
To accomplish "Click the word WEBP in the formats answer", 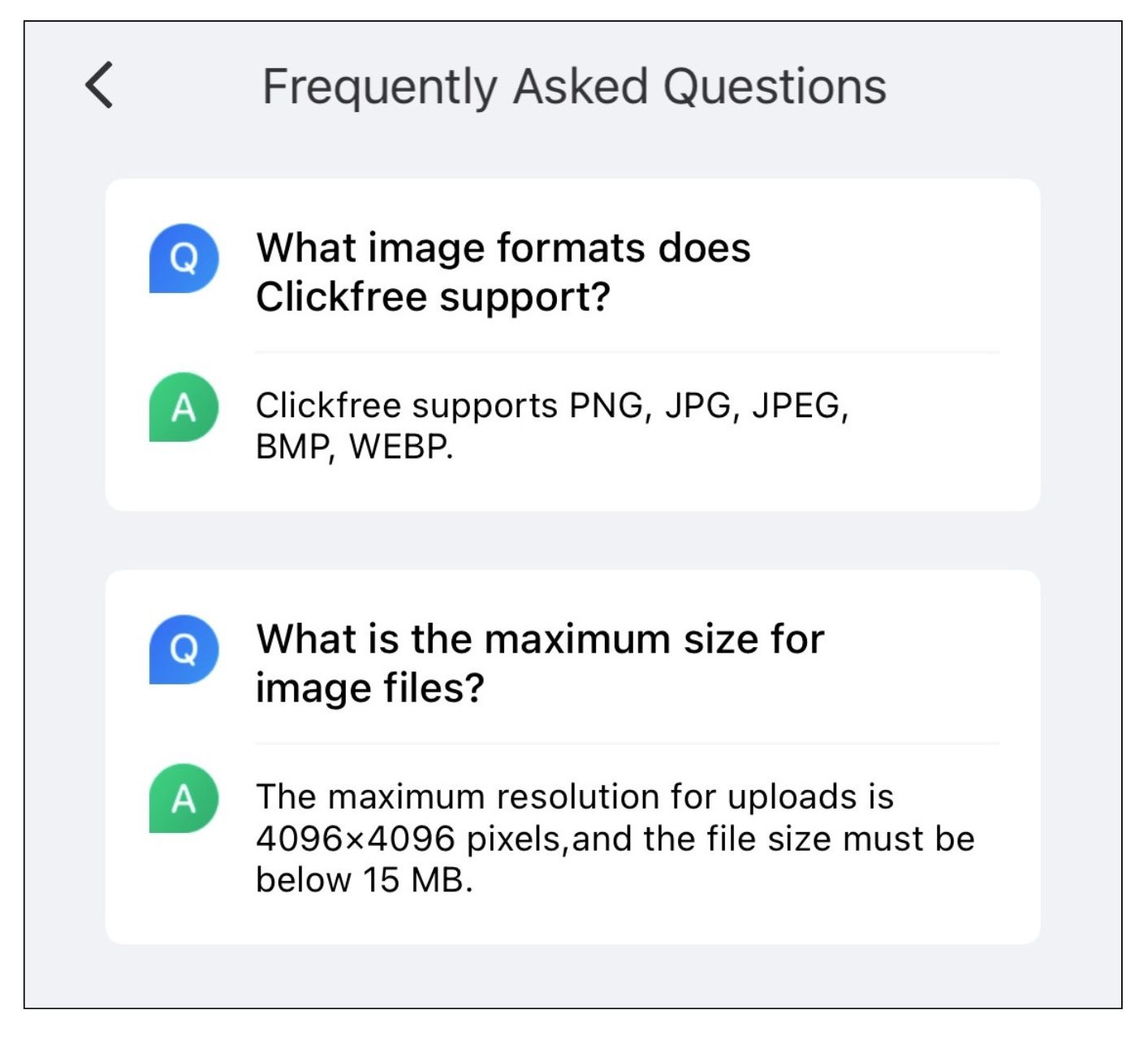I will coord(400,447).
